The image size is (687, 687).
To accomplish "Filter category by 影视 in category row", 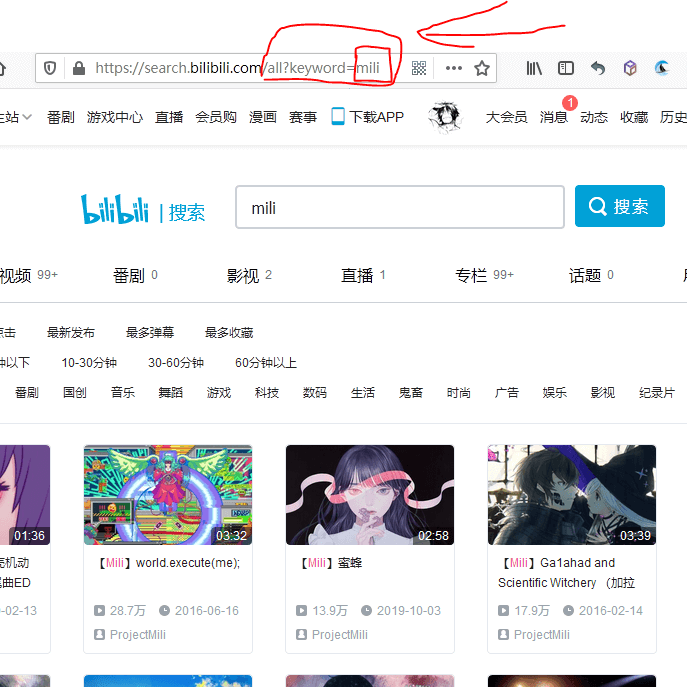I will pos(603,393).
